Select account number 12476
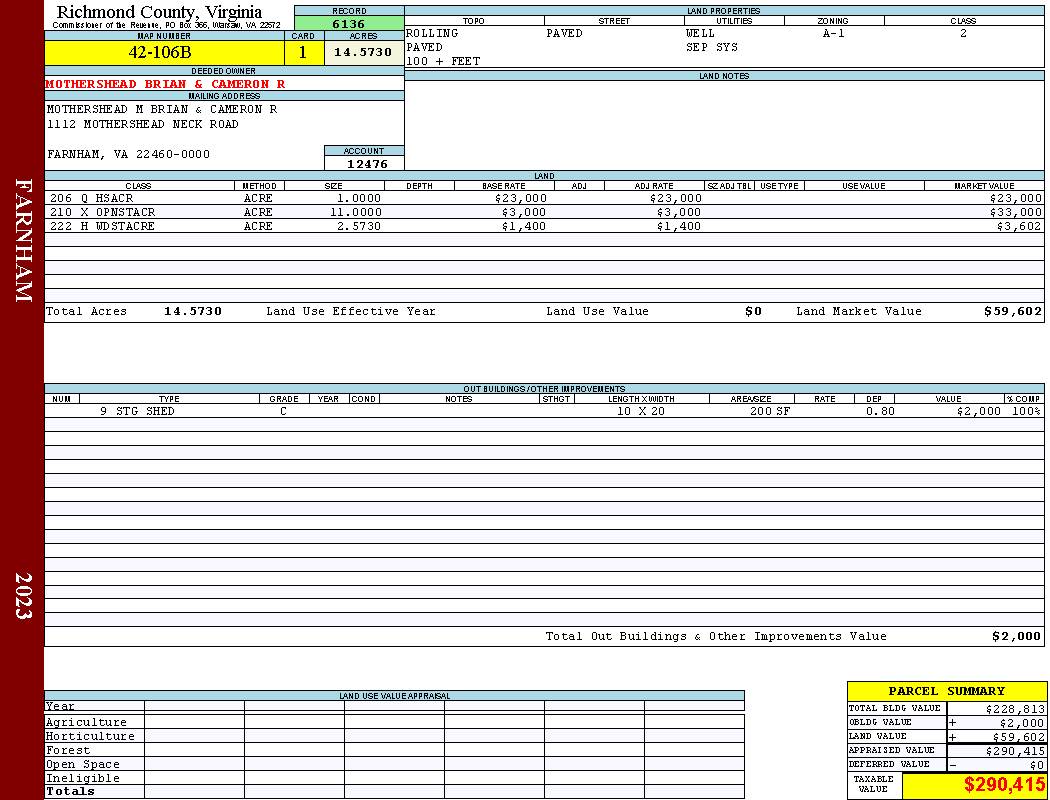Image resolution: width=1050 pixels, height=800 pixels. 367,164
